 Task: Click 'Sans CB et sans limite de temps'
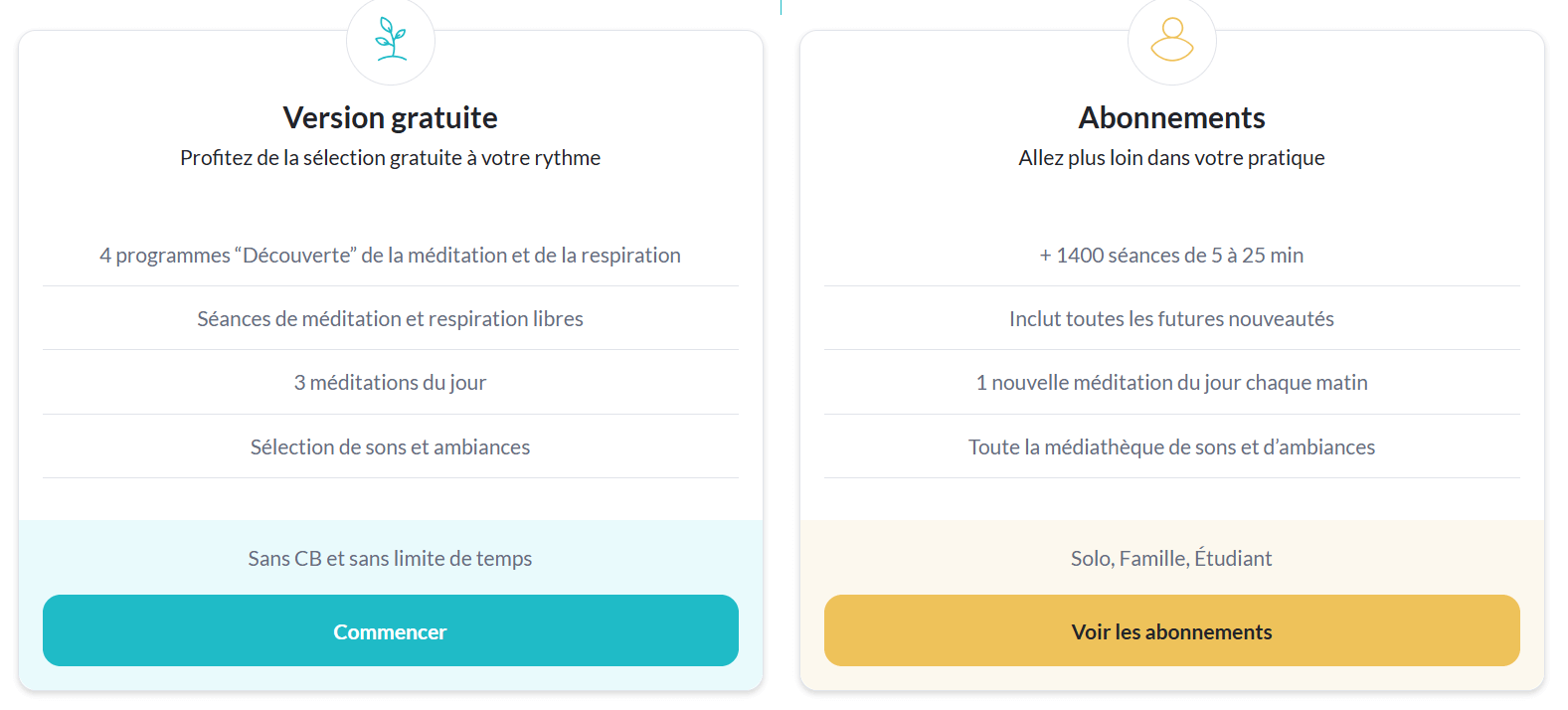coord(390,558)
